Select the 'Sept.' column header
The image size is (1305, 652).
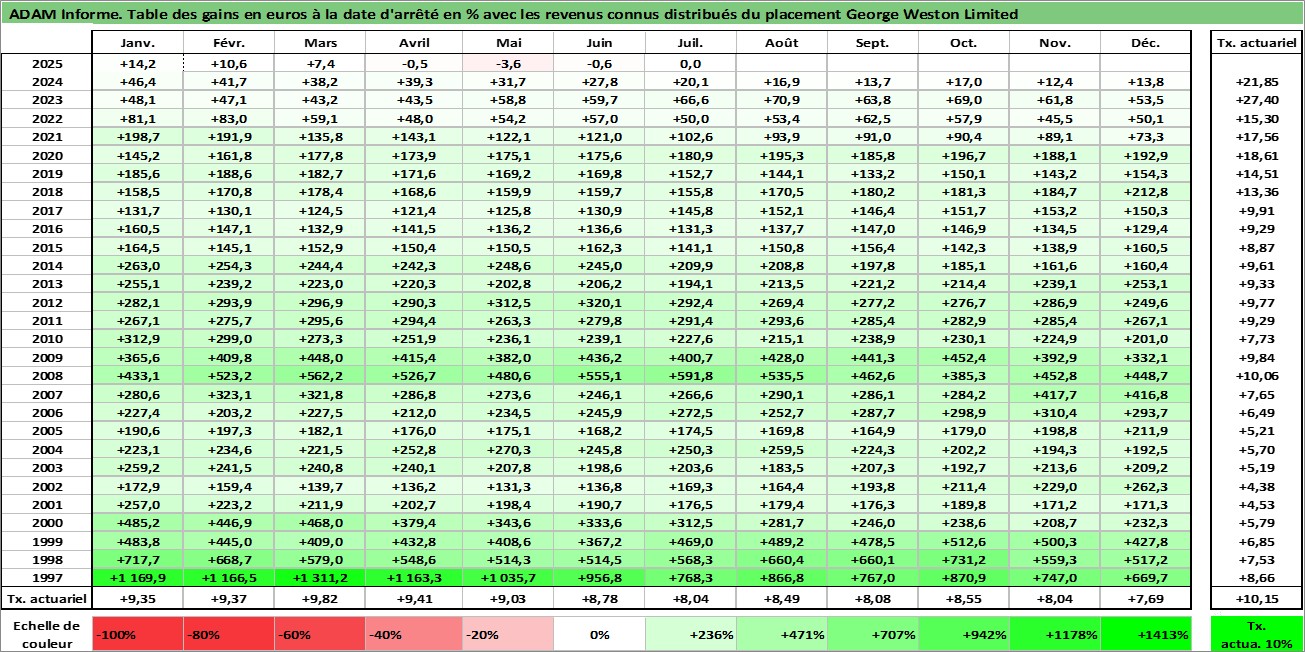[872, 43]
